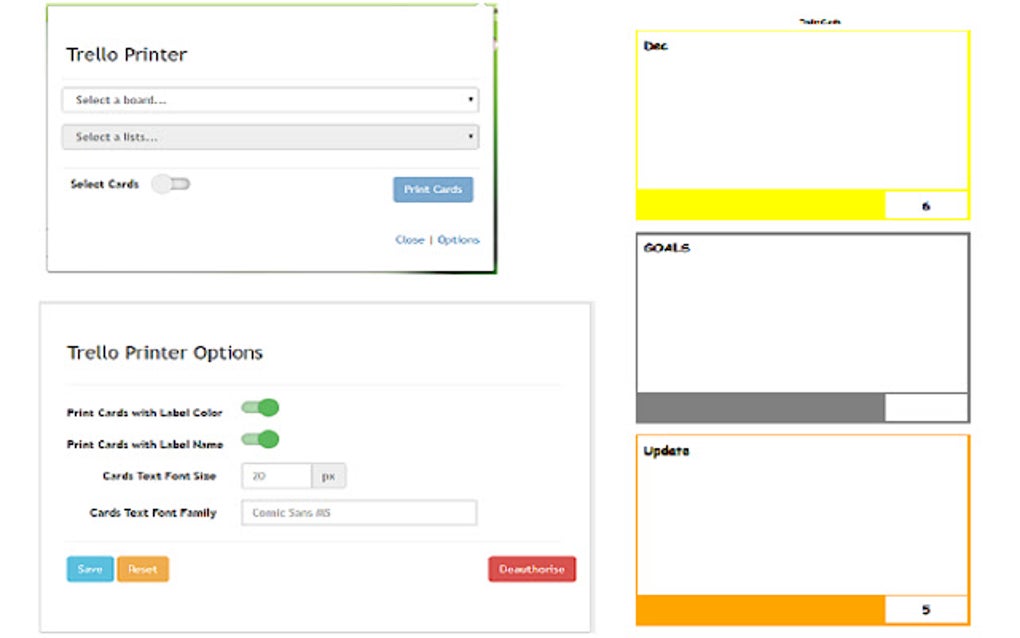The width and height of the screenshot is (1020, 638).
Task: Enable the Select Cards toggle
Action: [170, 184]
